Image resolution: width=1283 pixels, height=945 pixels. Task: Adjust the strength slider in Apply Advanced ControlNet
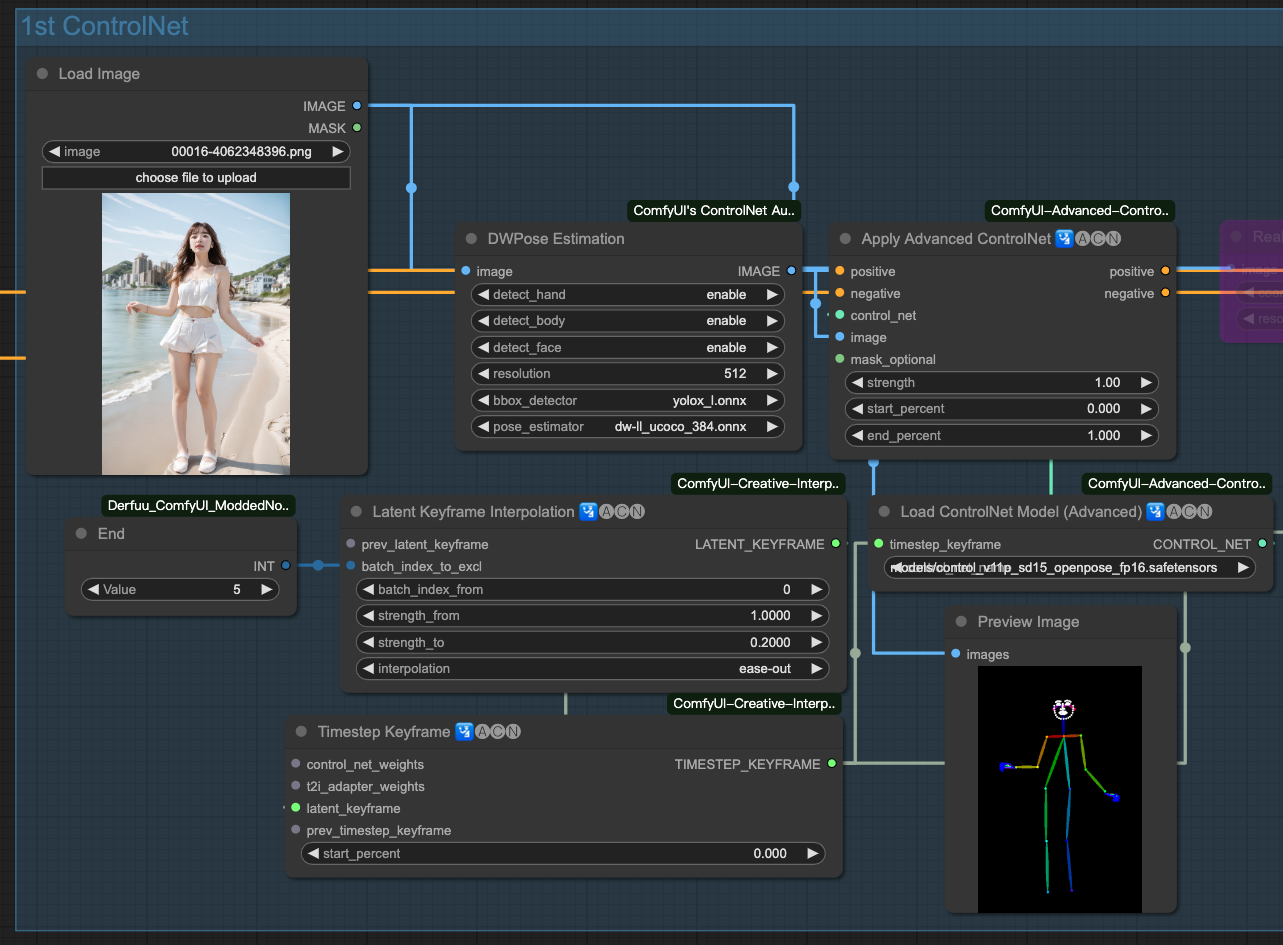pyautogui.click(x=1002, y=382)
